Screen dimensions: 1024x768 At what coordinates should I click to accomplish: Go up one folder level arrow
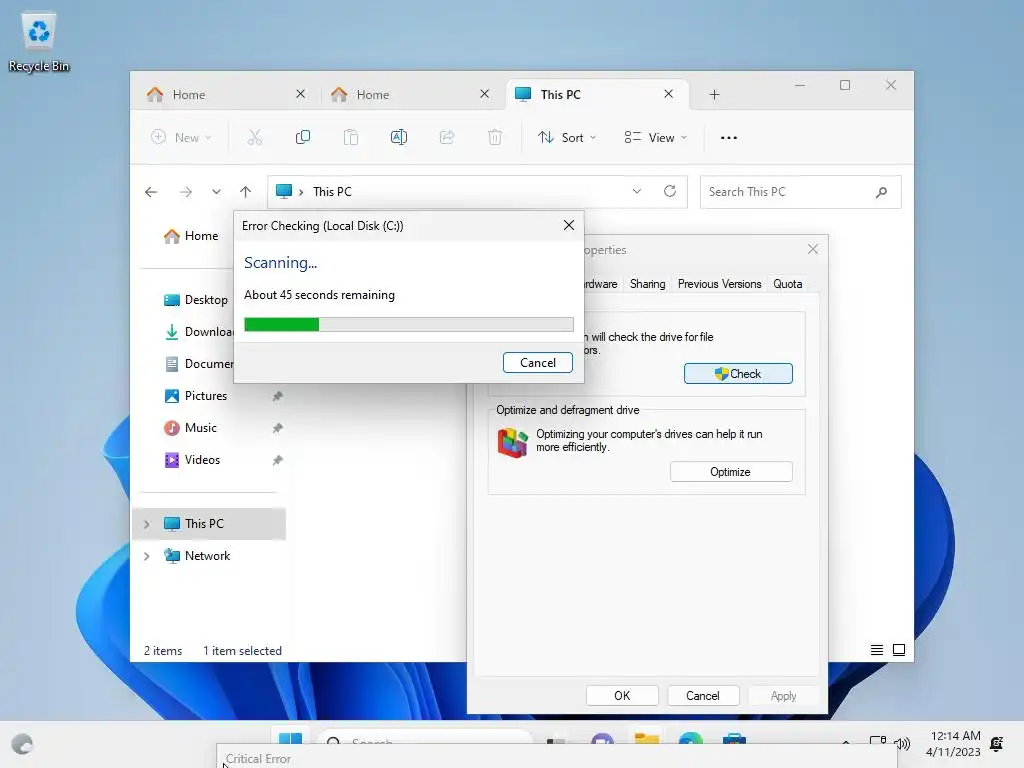pyautogui.click(x=246, y=192)
